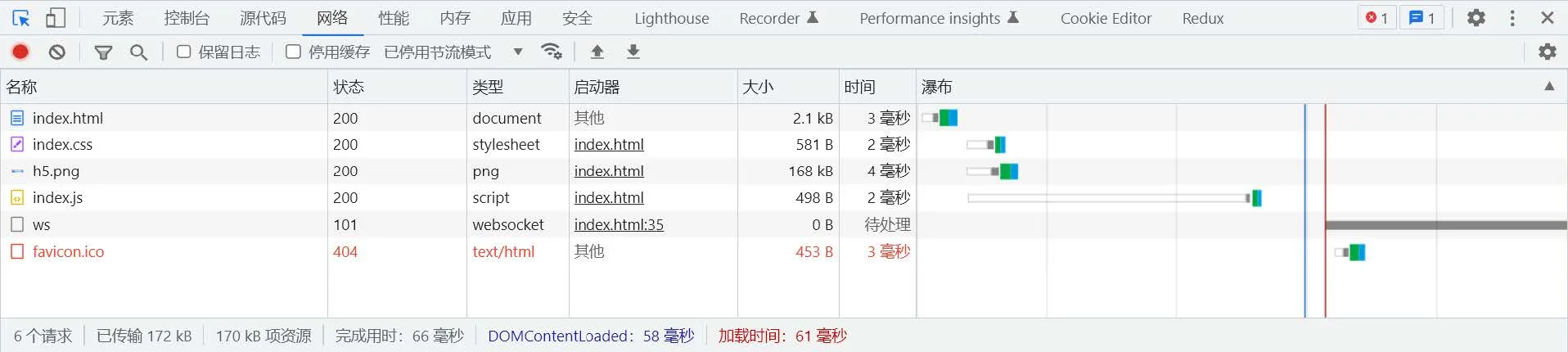The width and height of the screenshot is (1568, 352).
Task: Expand the 已停用节流模式 throttling dropdown
Action: [453, 52]
